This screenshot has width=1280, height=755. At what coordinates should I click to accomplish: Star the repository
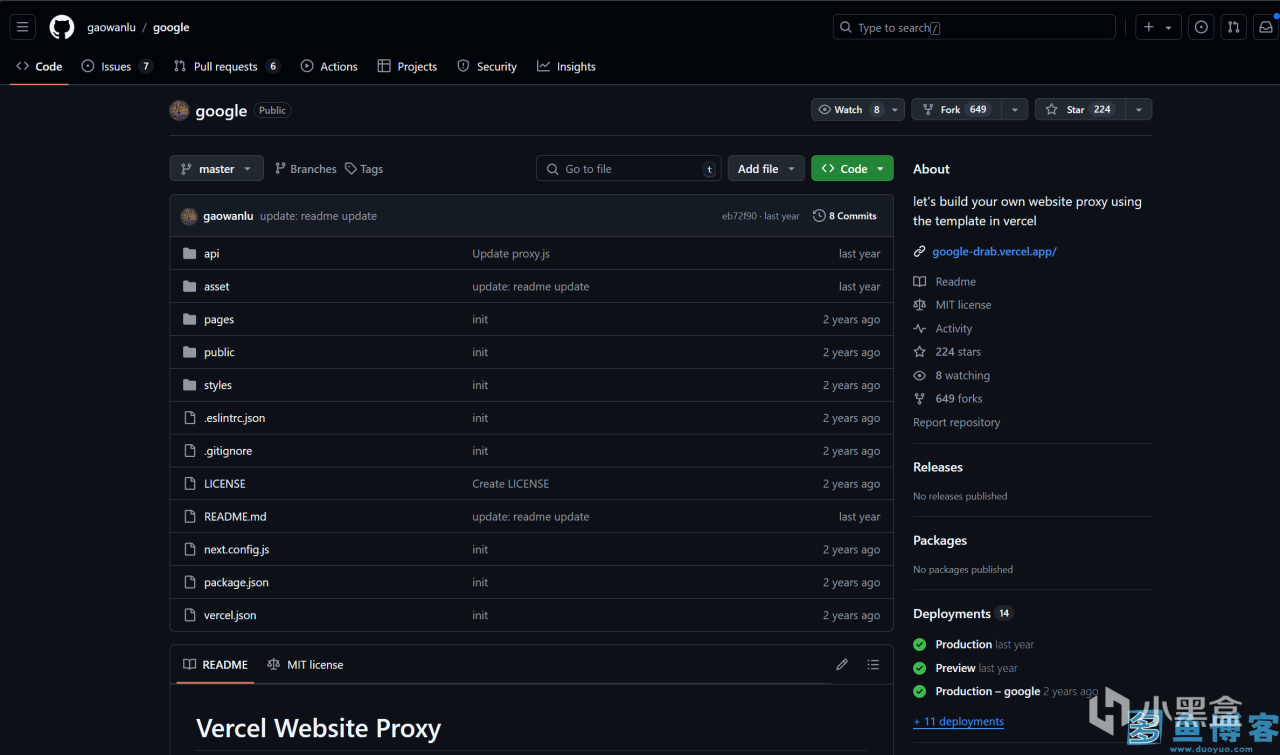coord(1080,109)
